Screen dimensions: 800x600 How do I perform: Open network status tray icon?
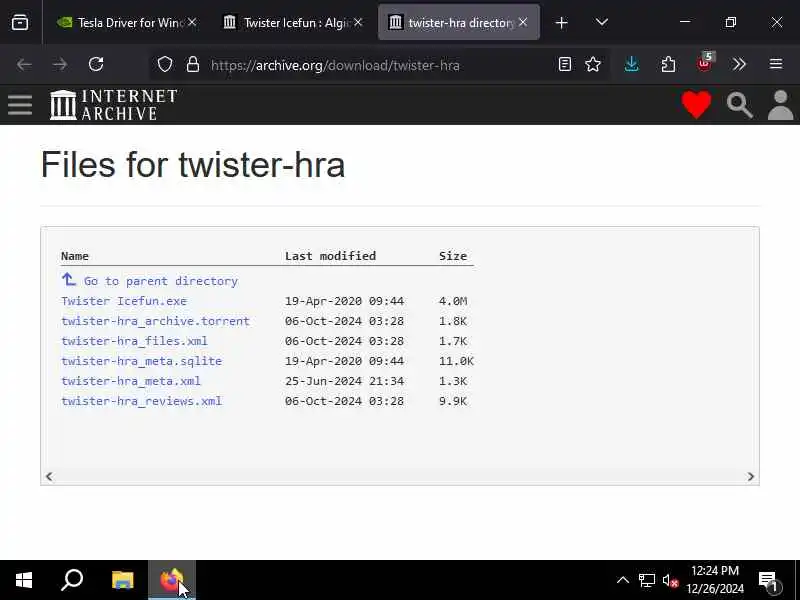click(646, 580)
